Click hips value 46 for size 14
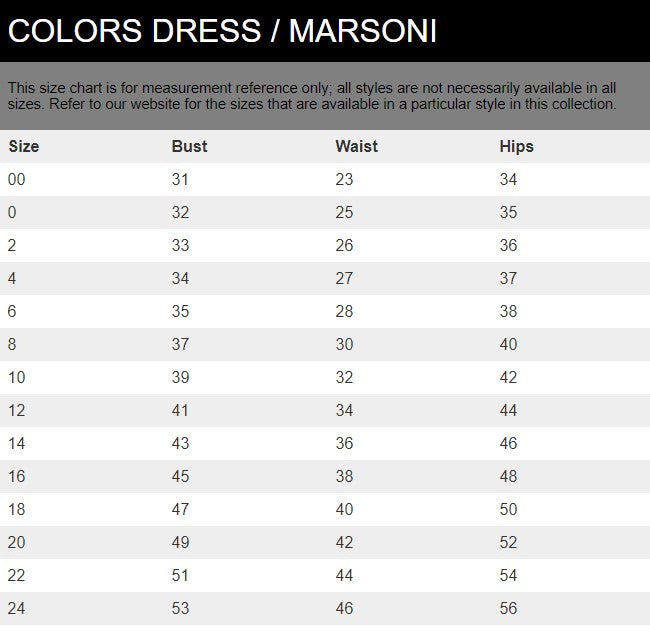 (x=508, y=444)
